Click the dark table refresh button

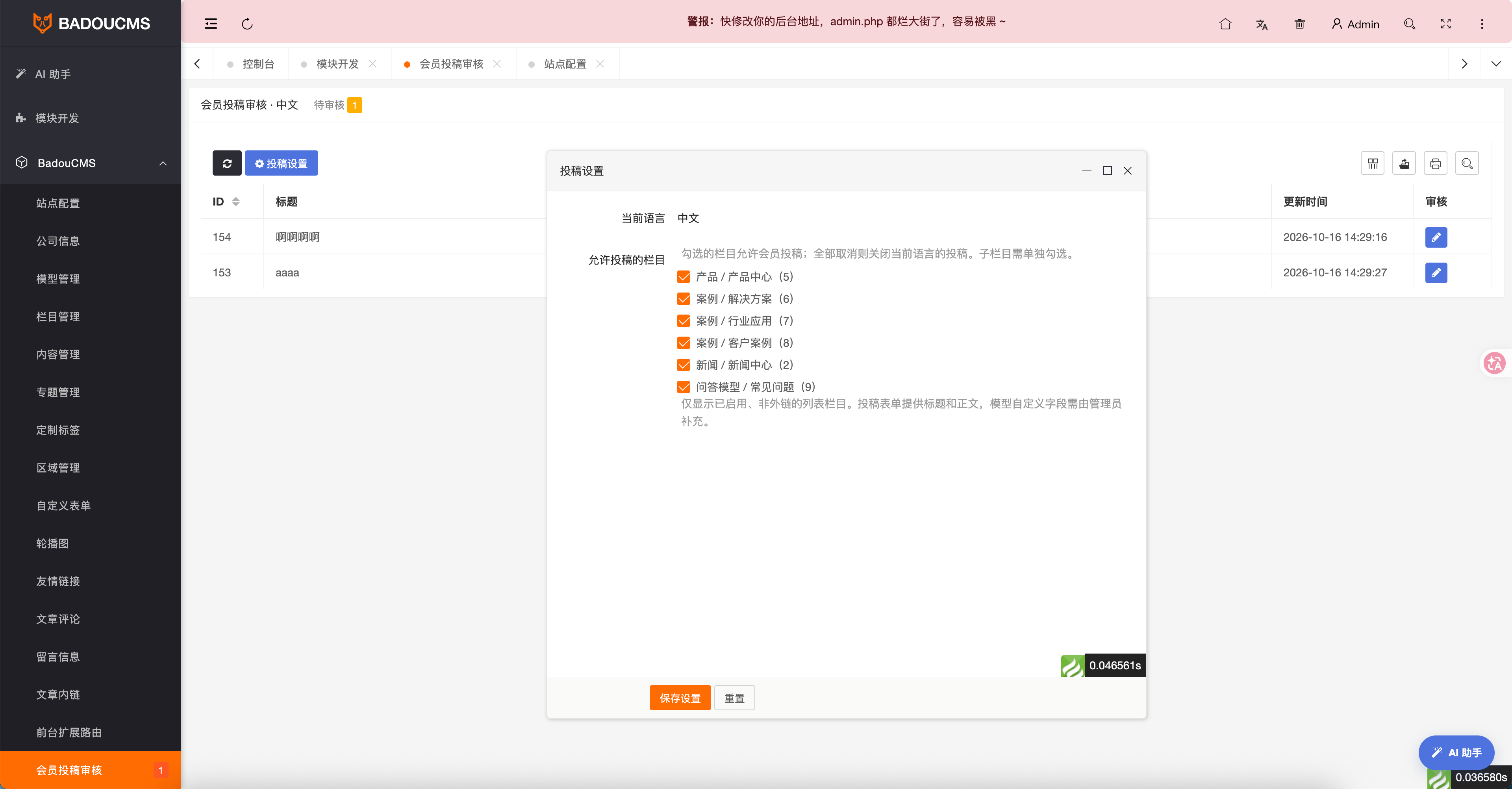[x=227, y=163]
